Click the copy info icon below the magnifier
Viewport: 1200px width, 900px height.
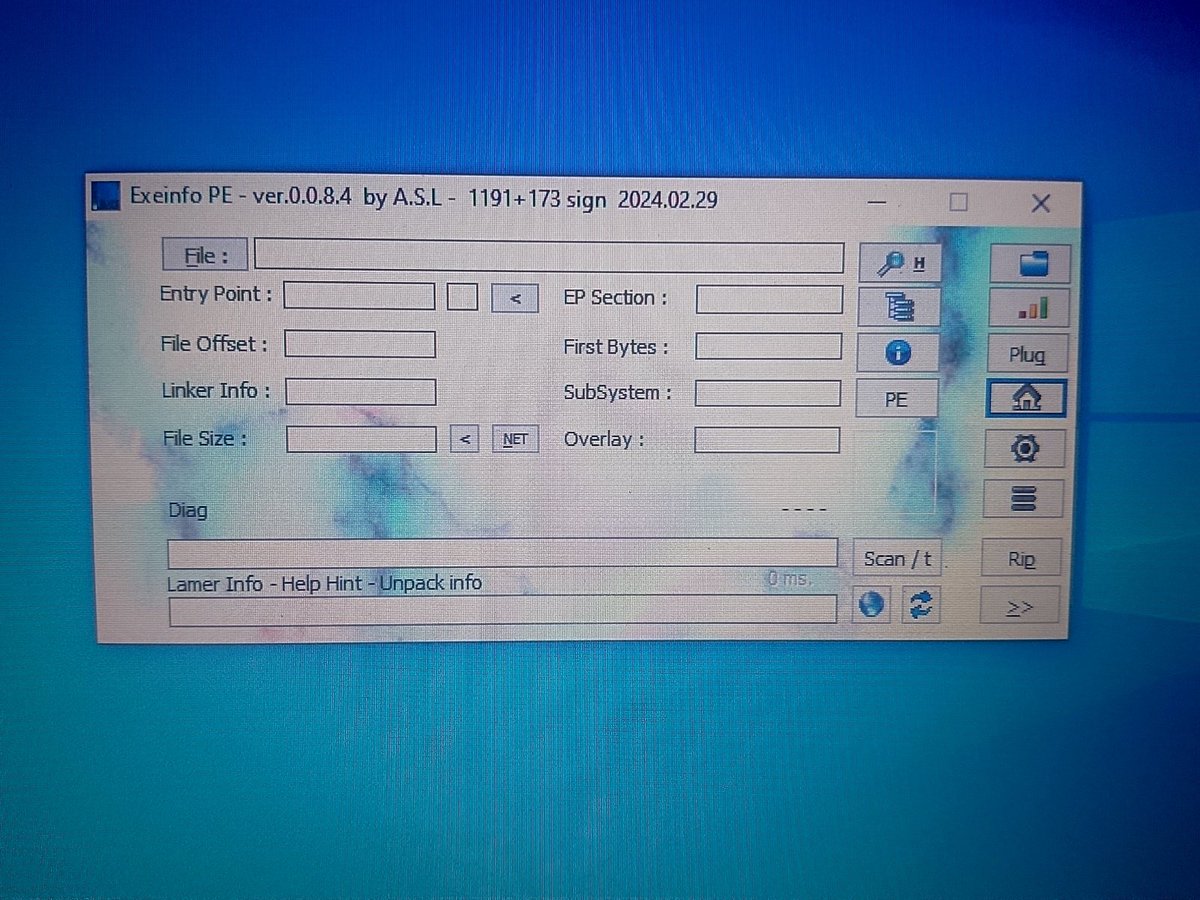(x=897, y=307)
